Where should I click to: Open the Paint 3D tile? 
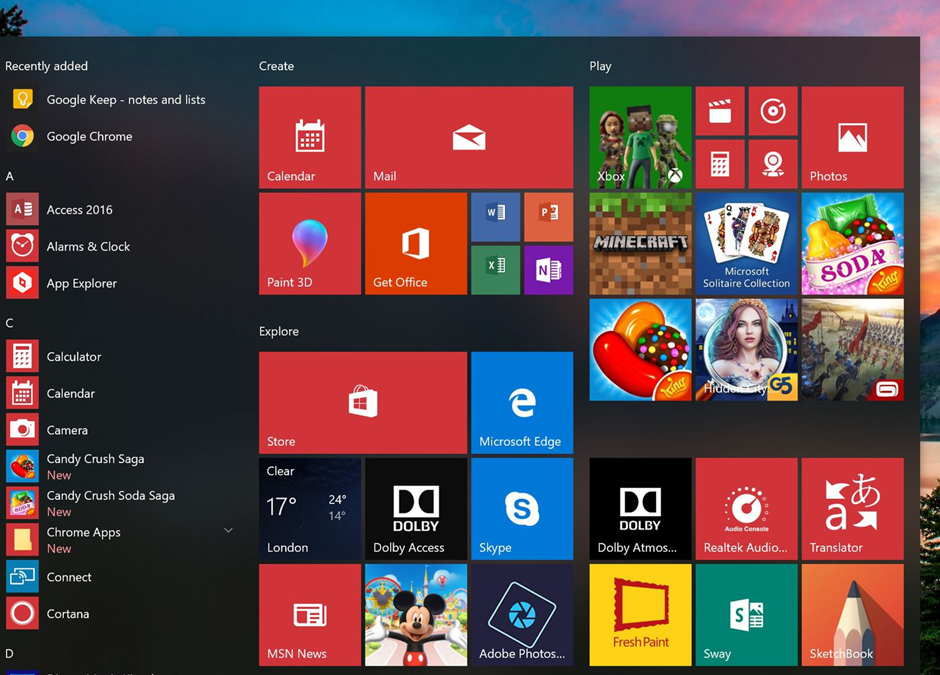(309, 244)
